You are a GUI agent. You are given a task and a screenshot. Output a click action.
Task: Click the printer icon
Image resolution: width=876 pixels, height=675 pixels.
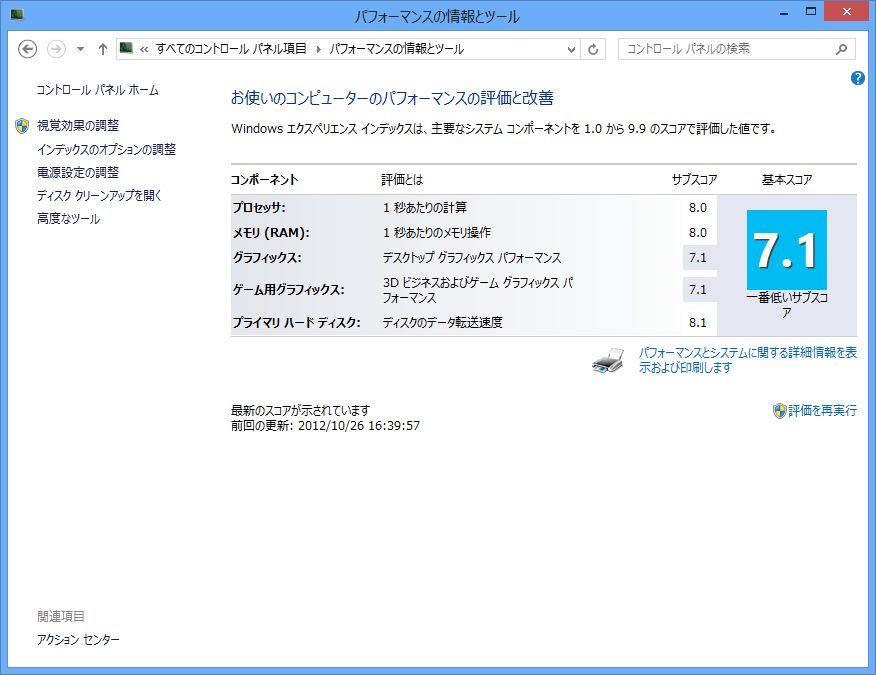[608, 360]
